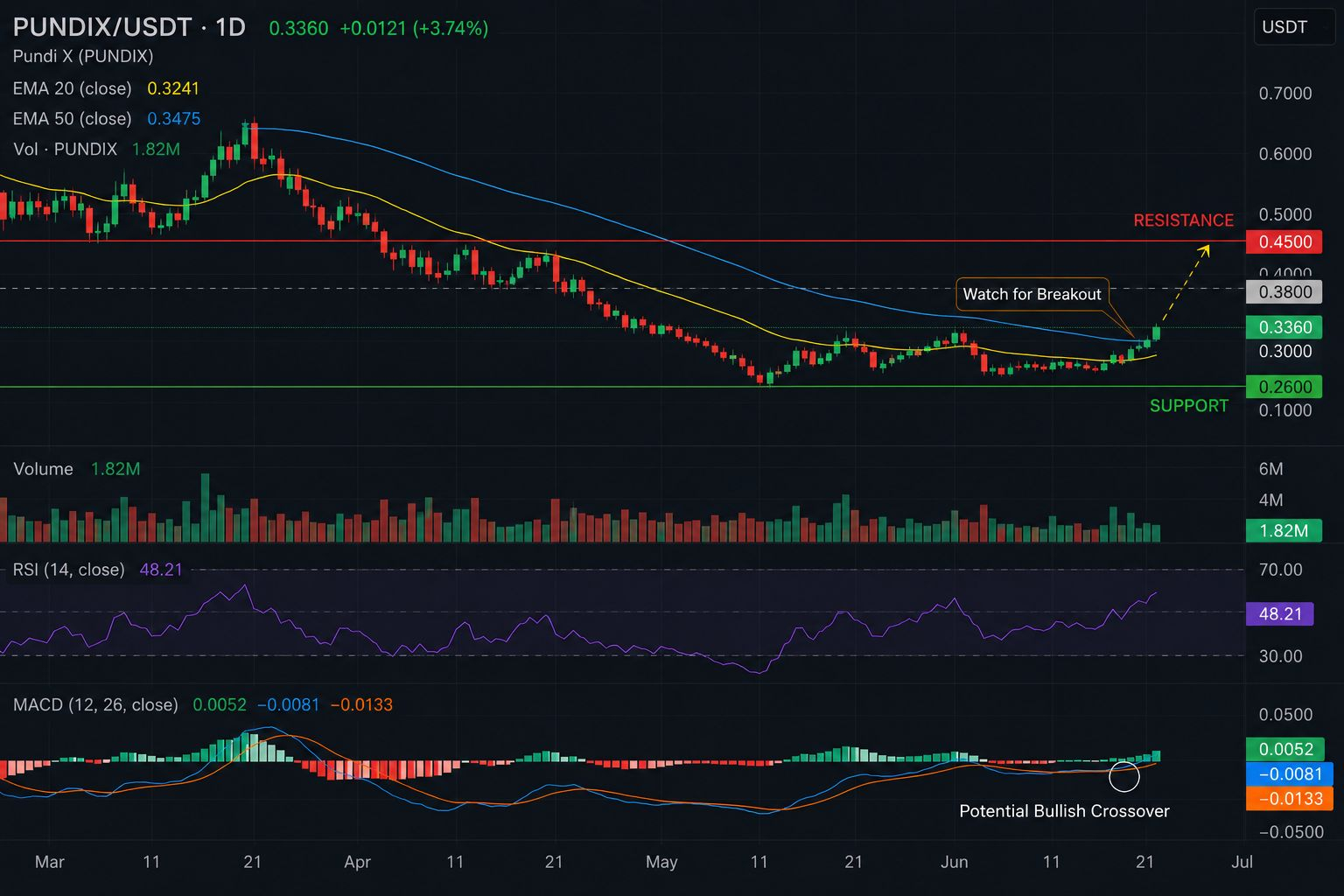Click the Mar label on time axis

50,862
